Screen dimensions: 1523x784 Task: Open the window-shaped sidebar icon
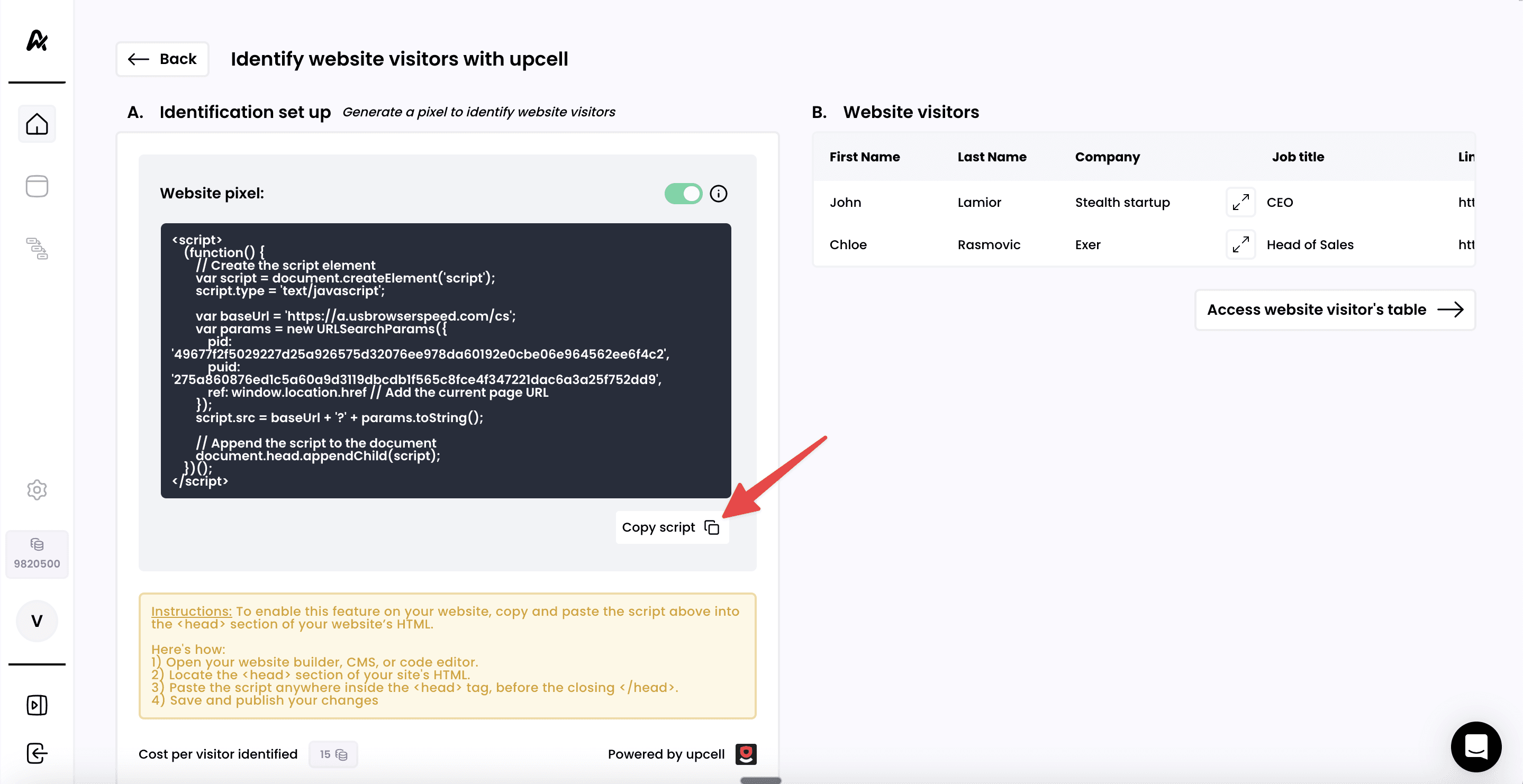click(x=37, y=186)
